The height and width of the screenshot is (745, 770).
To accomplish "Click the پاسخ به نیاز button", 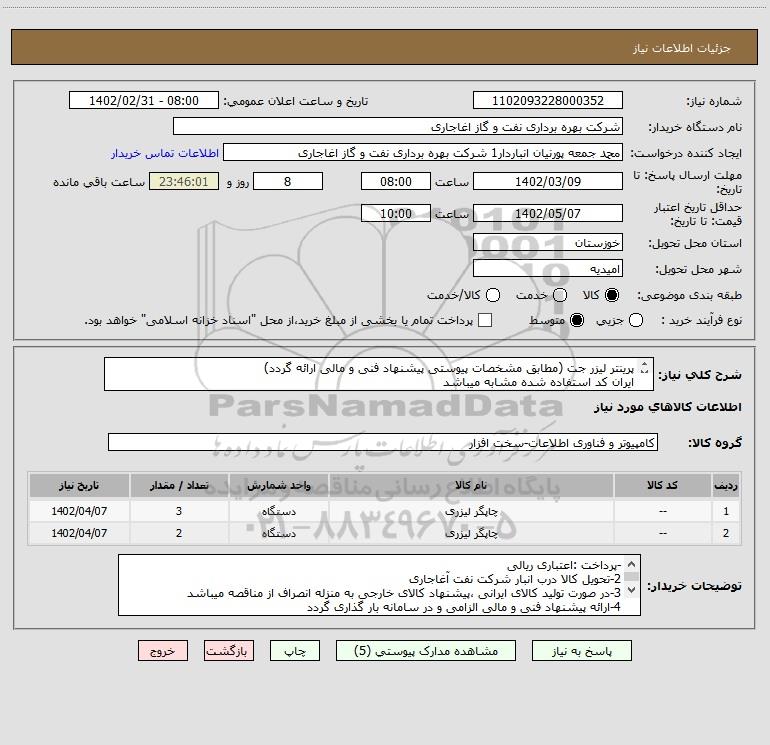I will click(581, 651).
